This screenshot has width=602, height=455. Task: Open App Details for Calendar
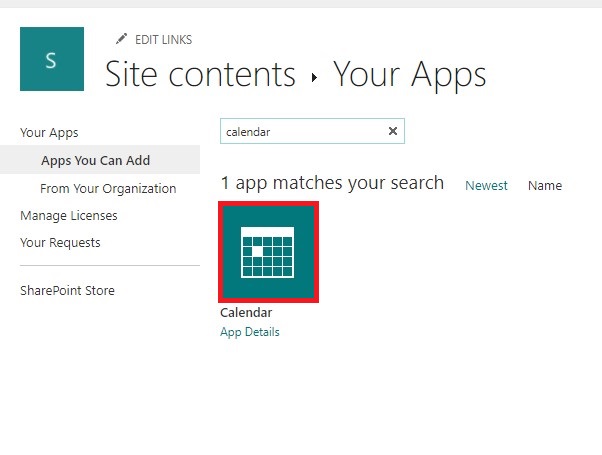point(250,332)
